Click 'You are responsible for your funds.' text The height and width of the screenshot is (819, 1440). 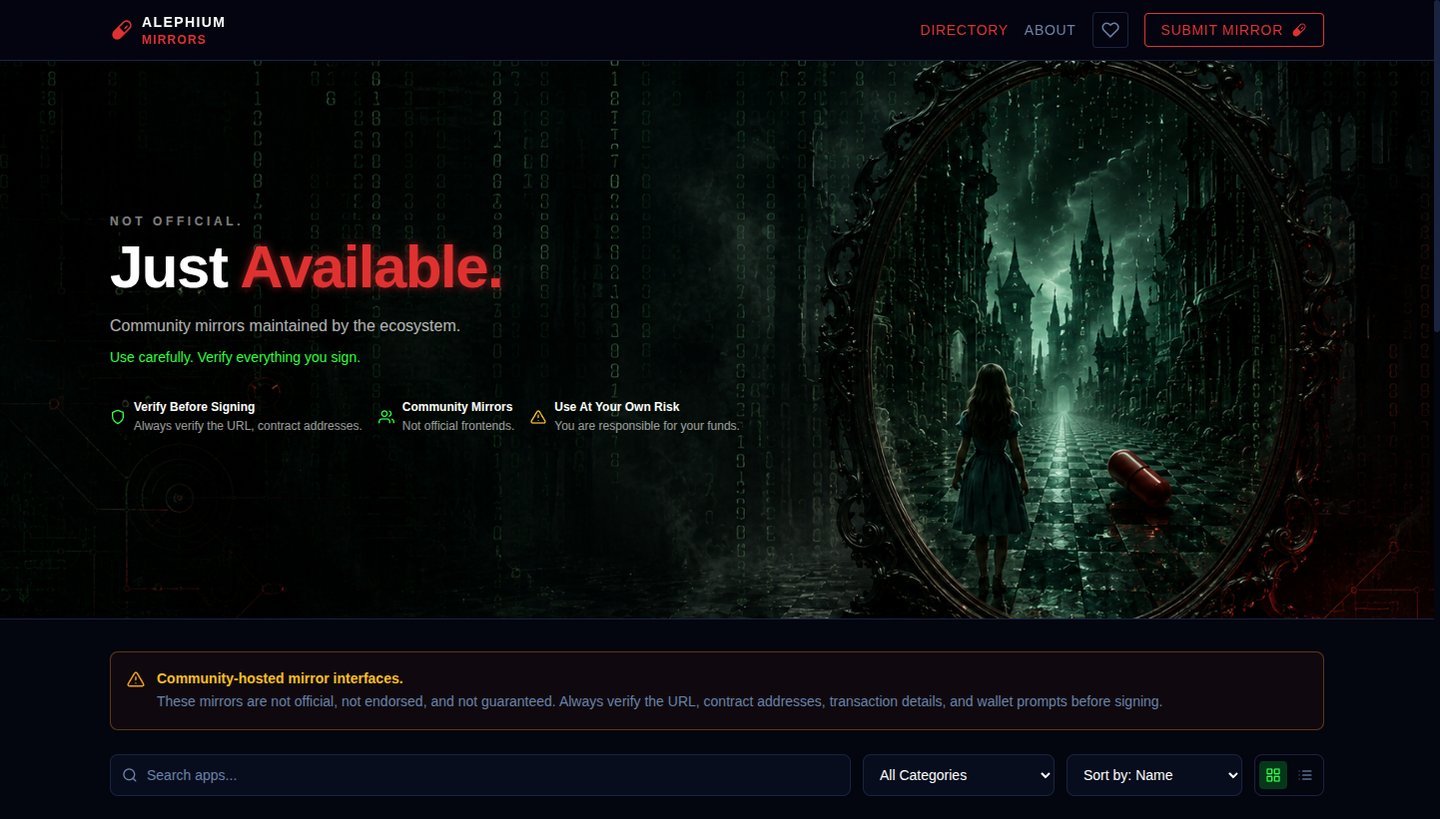[647, 425]
